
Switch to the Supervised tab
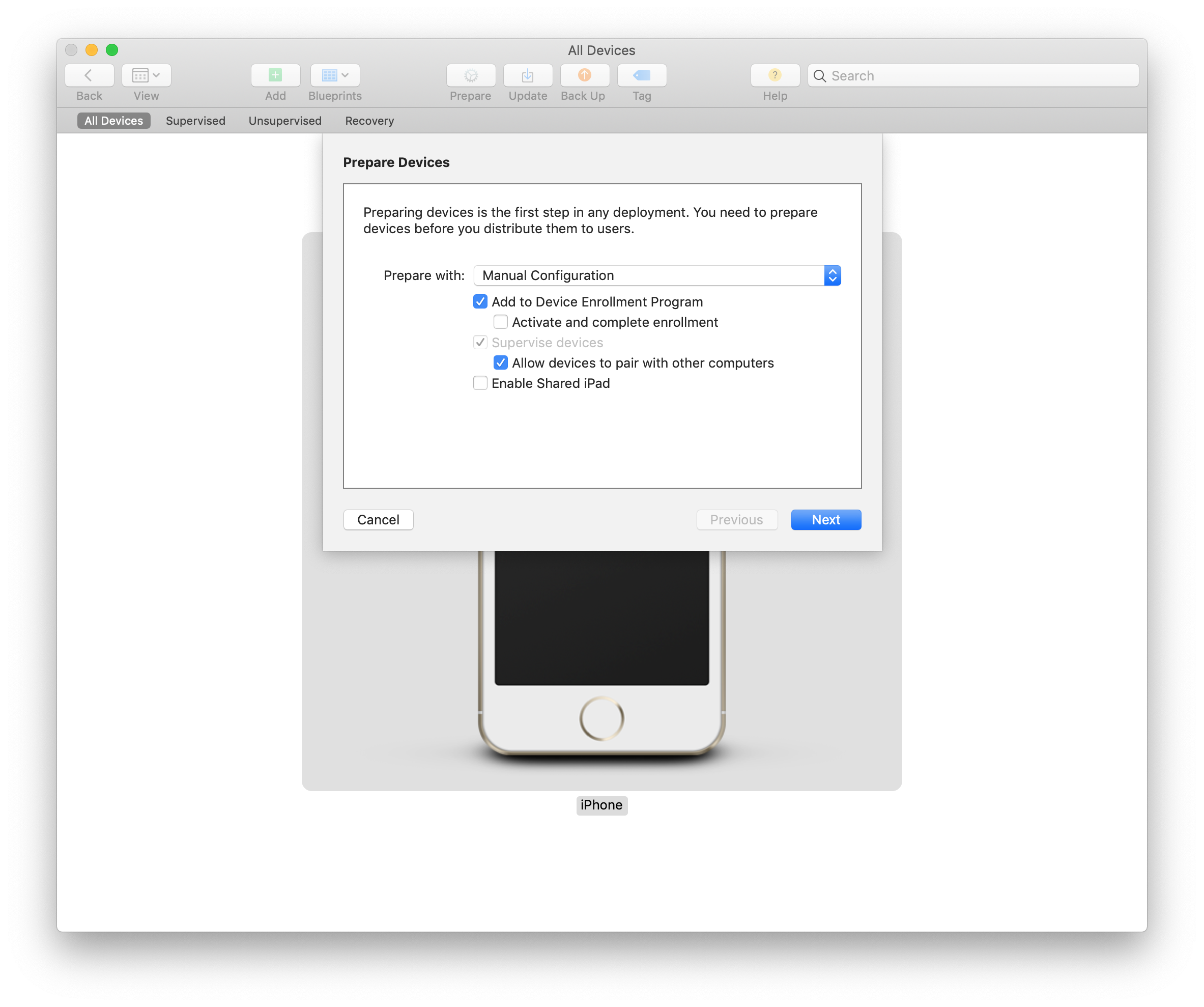[196, 120]
